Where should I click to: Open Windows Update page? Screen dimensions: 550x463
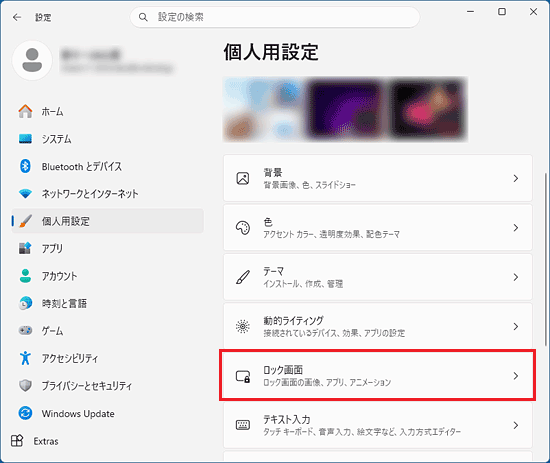coord(108,414)
